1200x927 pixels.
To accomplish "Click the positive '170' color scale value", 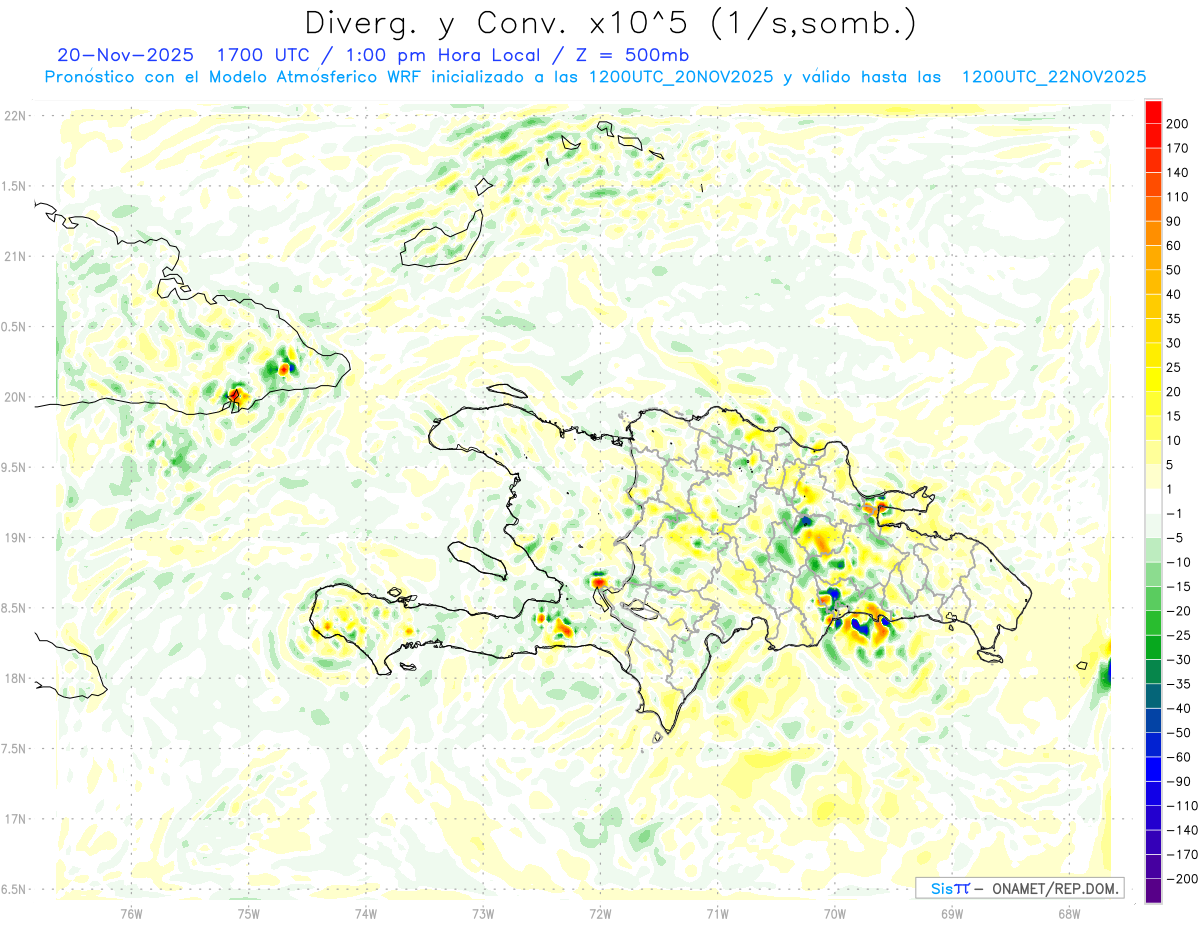I will click(x=1179, y=148).
